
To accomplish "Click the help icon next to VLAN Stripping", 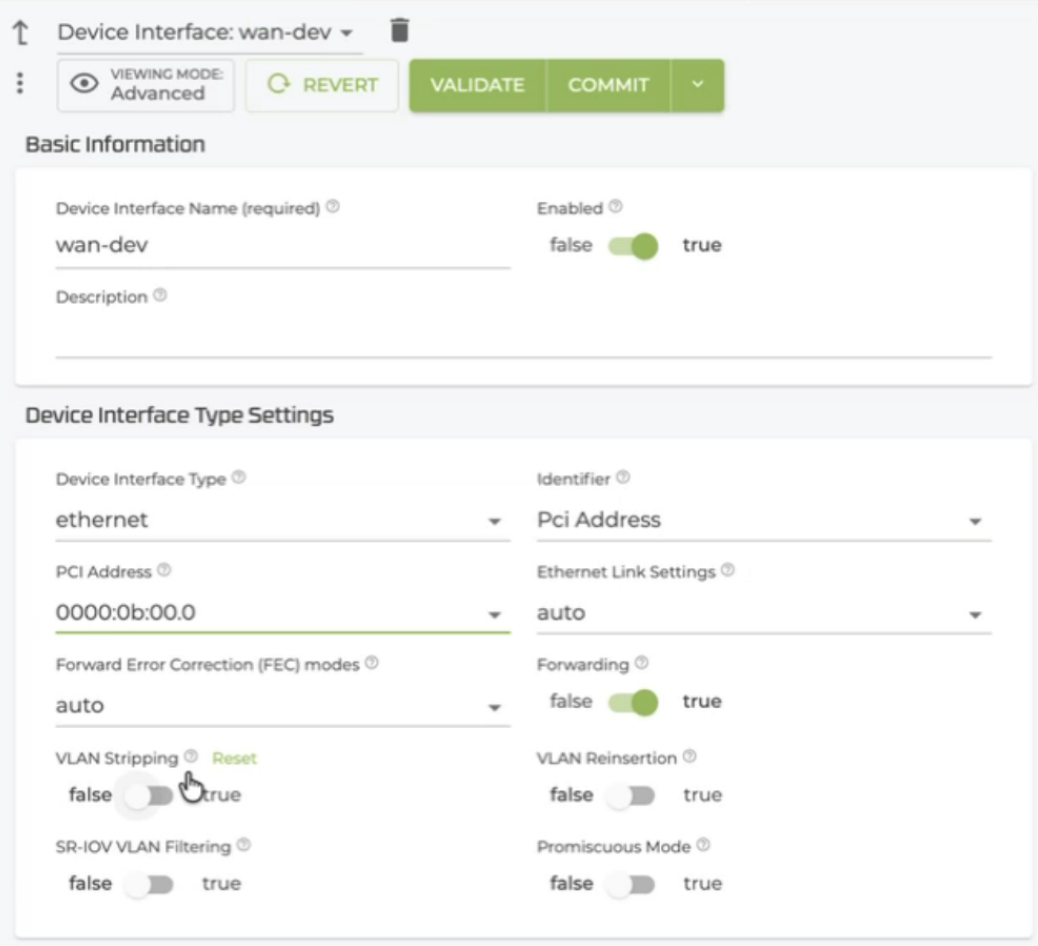I will [x=191, y=756].
